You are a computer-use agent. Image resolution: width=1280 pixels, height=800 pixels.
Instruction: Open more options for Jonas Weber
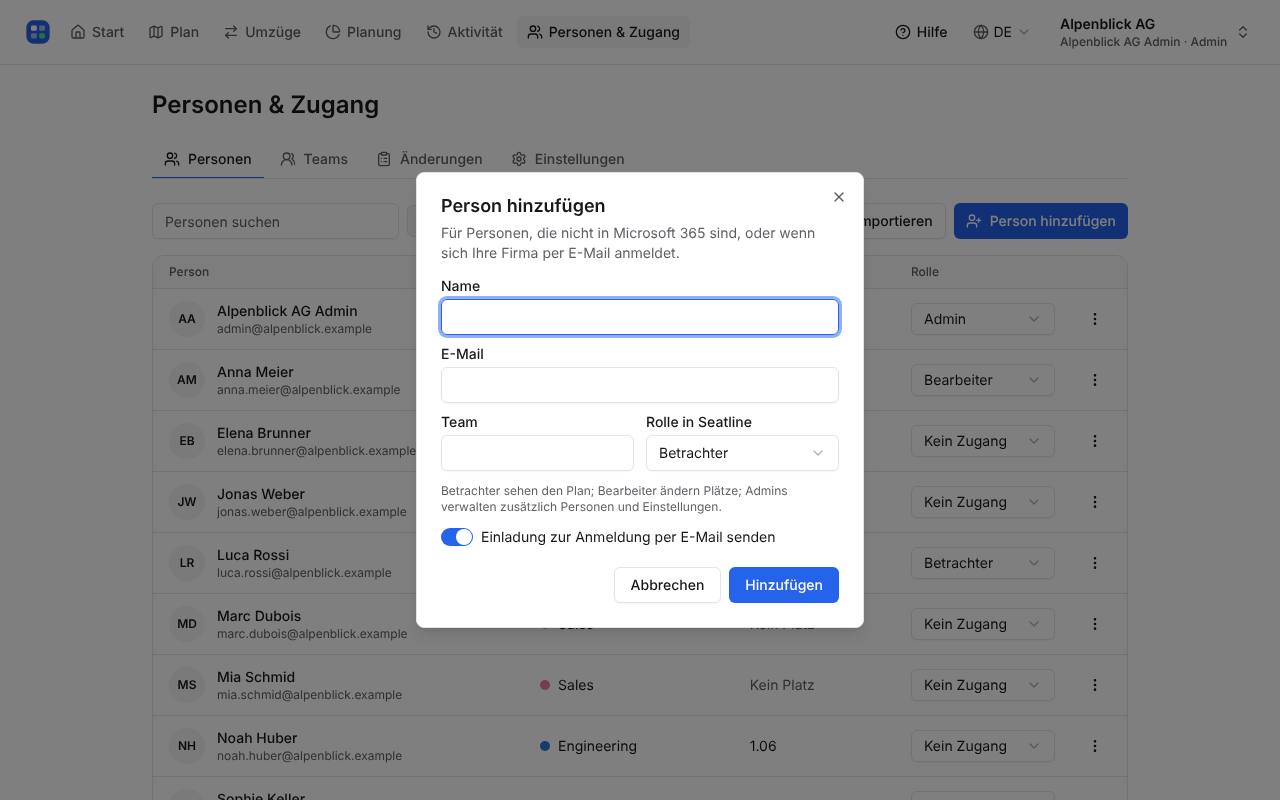click(1095, 502)
